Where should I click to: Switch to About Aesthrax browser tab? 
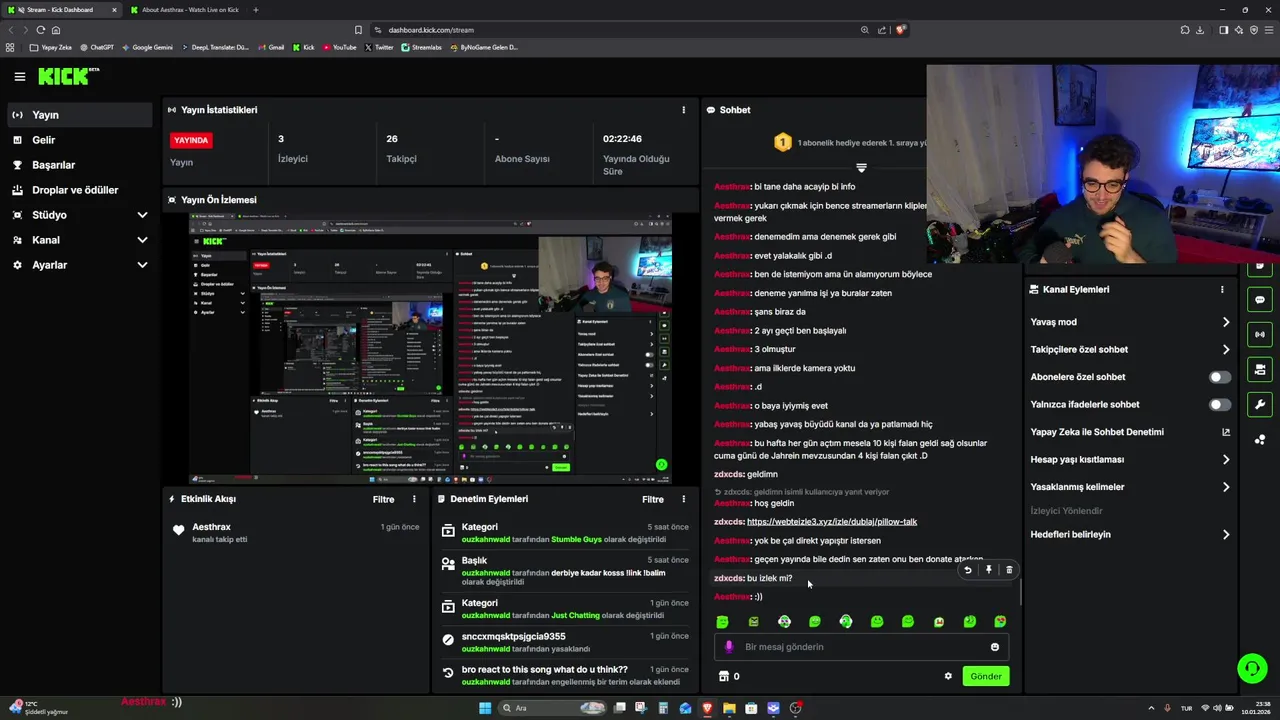point(186,10)
